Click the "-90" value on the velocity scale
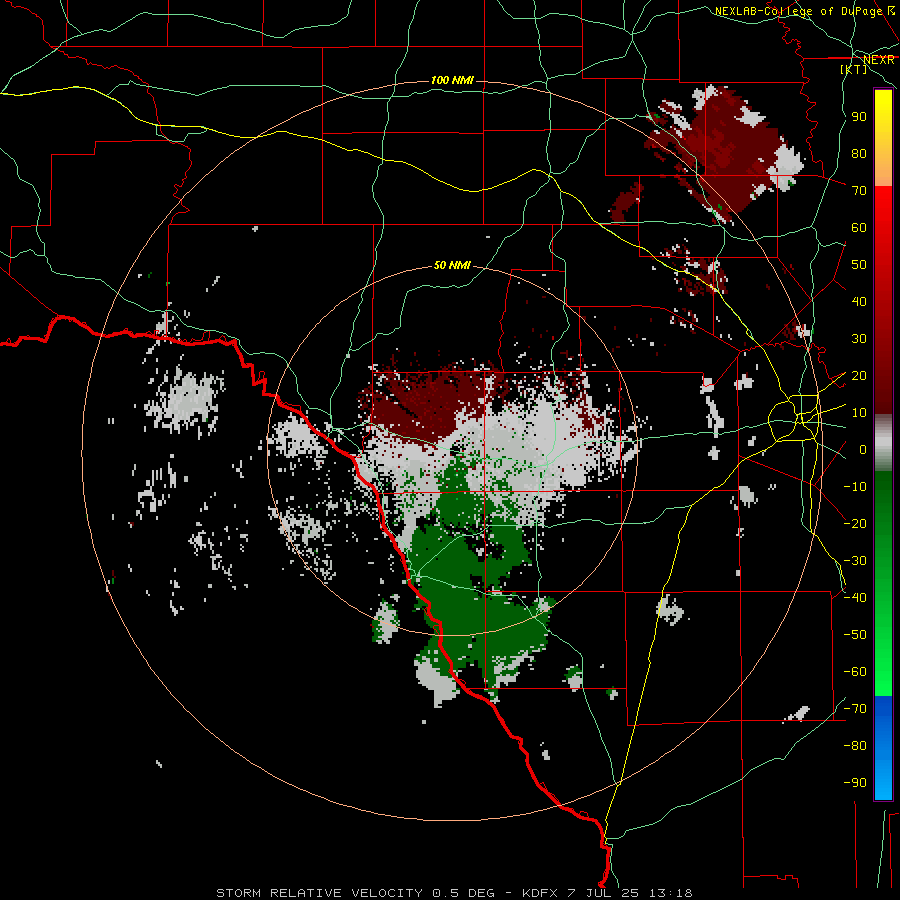The image size is (900, 900). click(855, 782)
